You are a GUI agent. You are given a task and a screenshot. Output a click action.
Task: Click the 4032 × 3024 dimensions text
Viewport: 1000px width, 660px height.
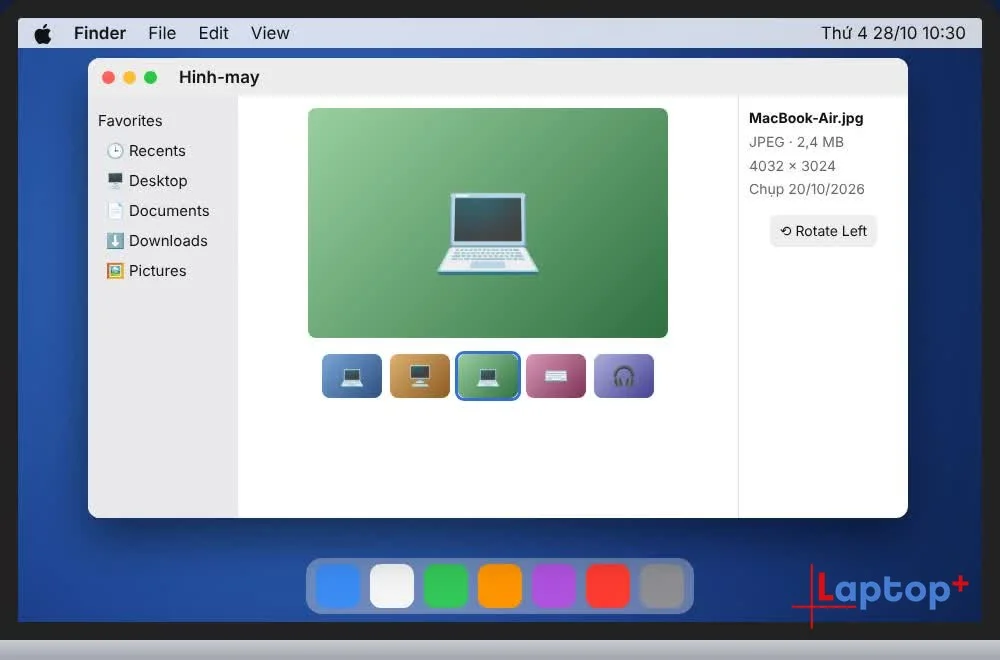792,166
